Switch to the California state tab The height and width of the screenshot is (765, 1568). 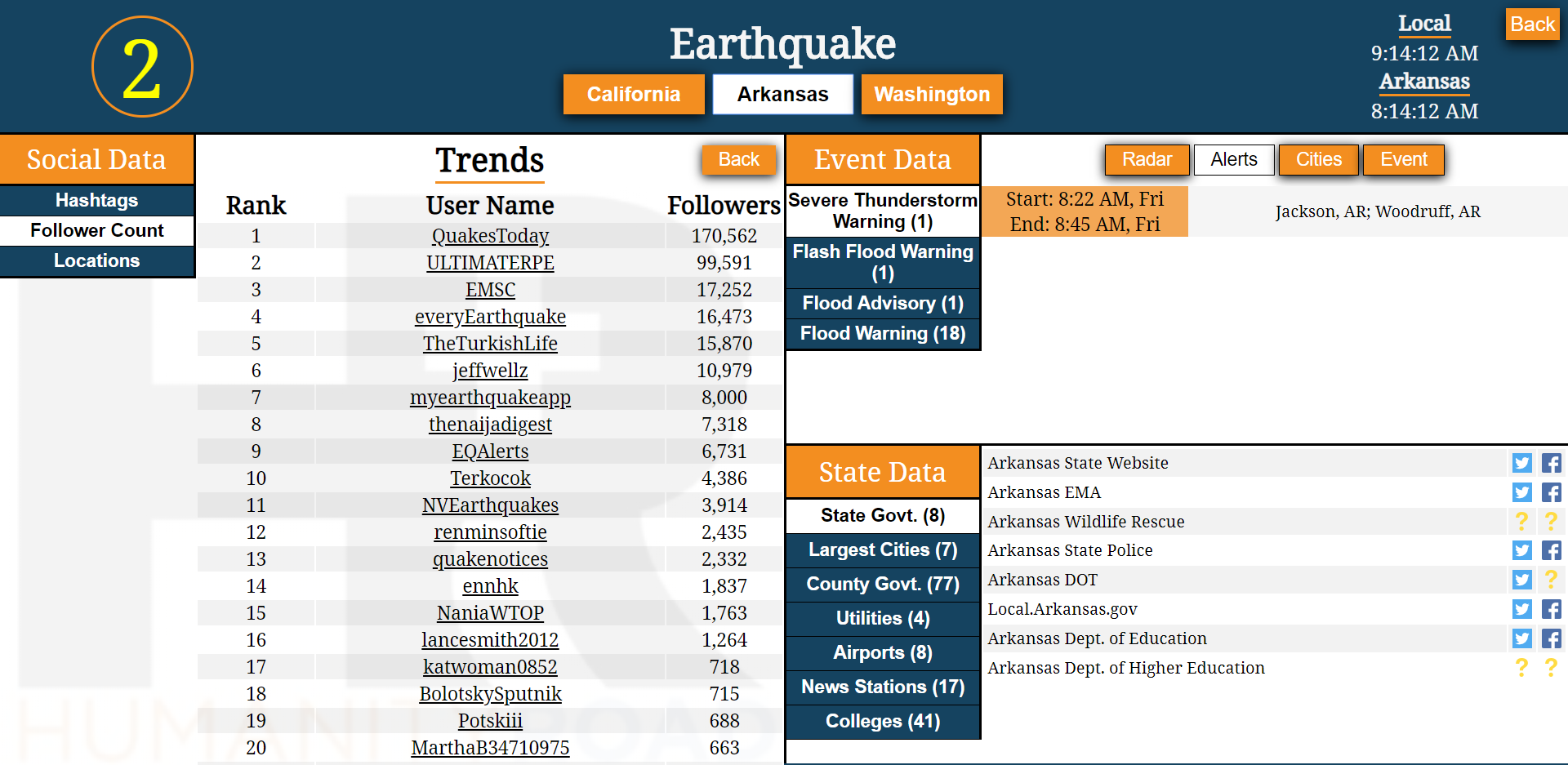(633, 95)
